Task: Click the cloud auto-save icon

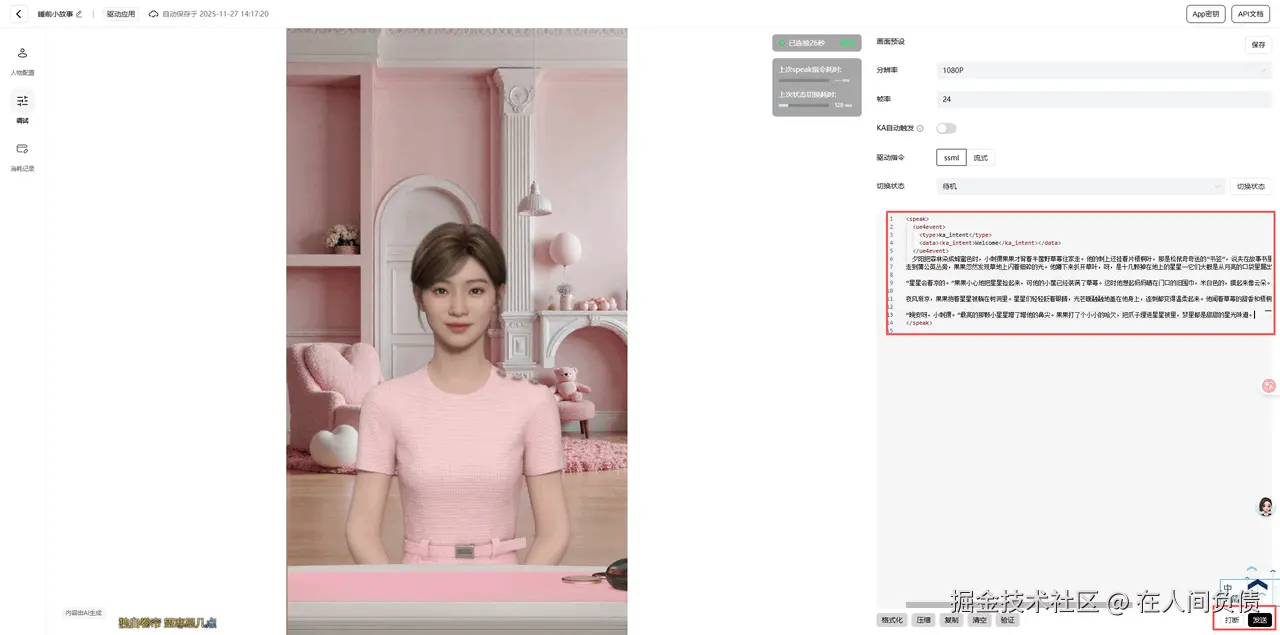Action: click(x=153, y=14)
